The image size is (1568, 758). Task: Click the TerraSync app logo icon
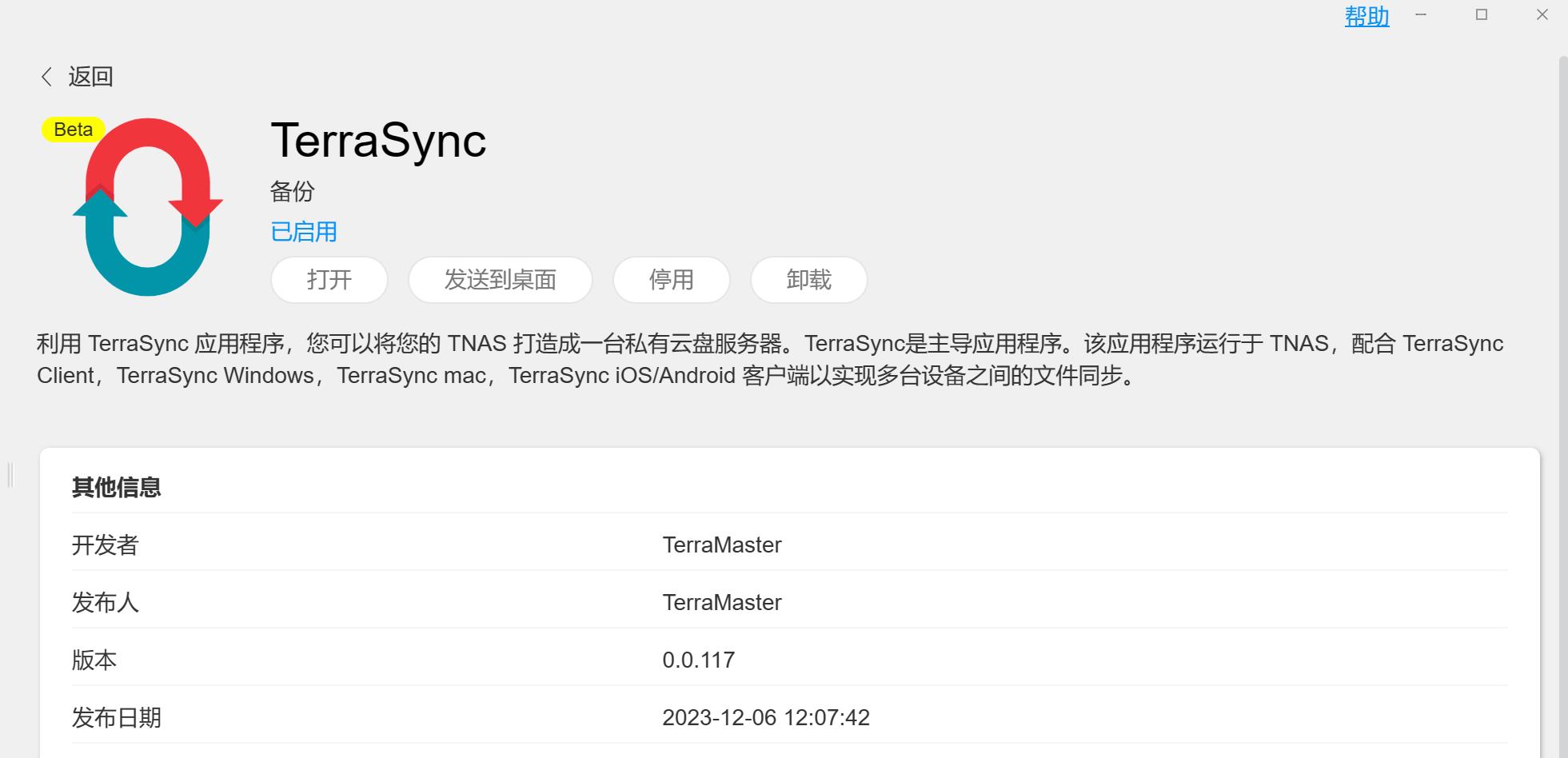(148, 207)
